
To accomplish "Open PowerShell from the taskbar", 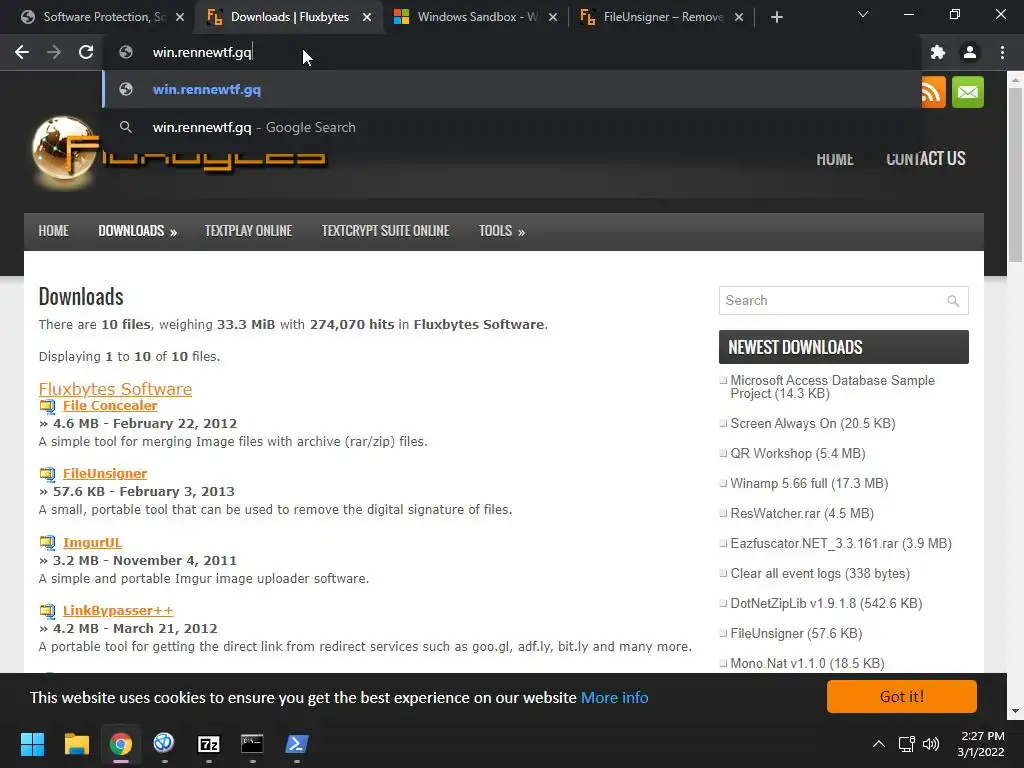I will 296,744.
